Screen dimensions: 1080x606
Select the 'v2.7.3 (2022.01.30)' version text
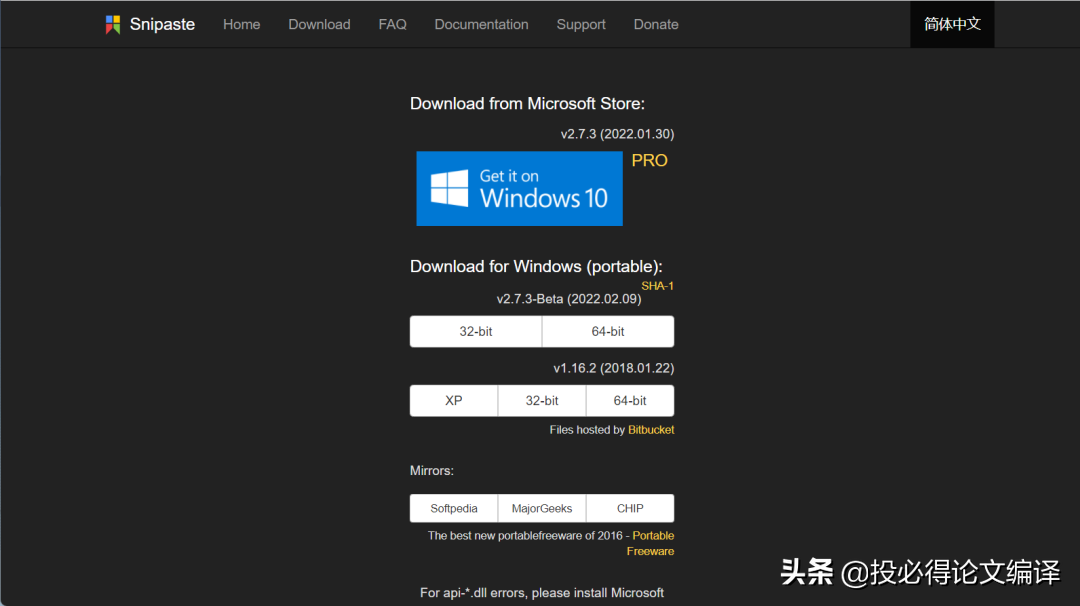[617, 134]
